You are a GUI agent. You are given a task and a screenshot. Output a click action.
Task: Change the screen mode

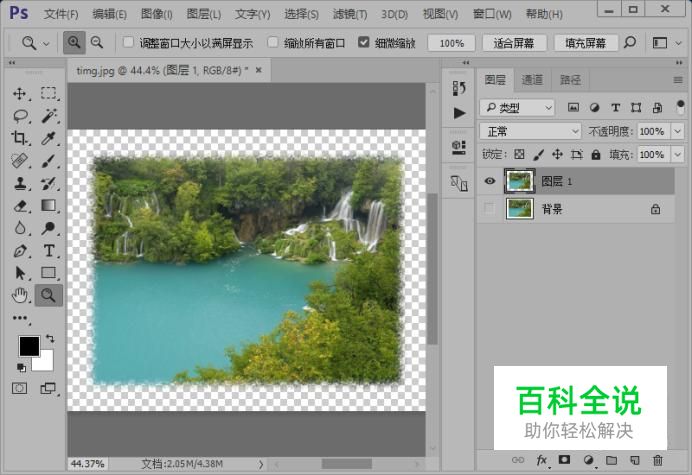pos(48,388)
